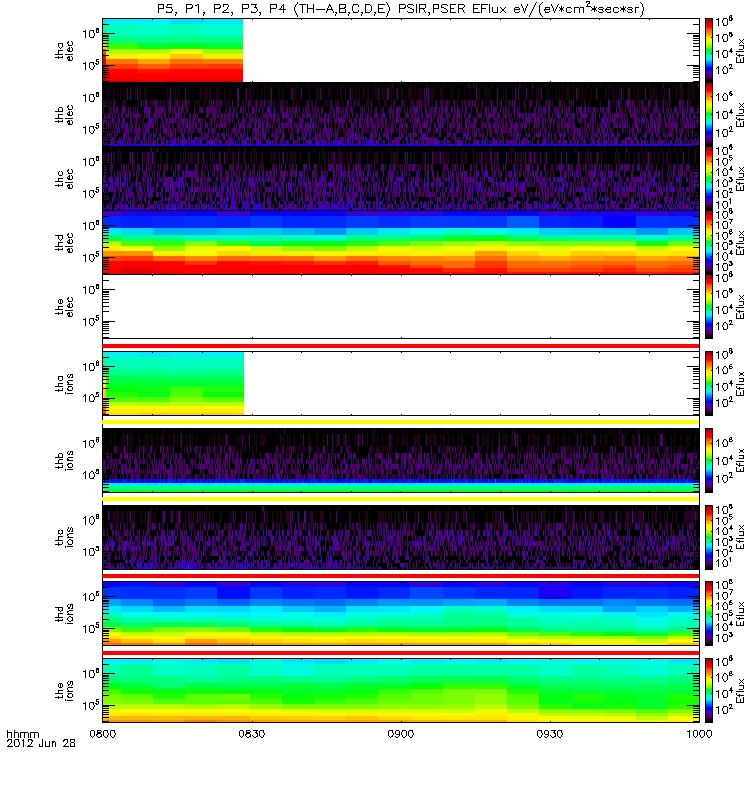Click the '2012 Jun 28' date label
Image resolution: width=750 pixels, height=800 pixels.
[41, 743]
